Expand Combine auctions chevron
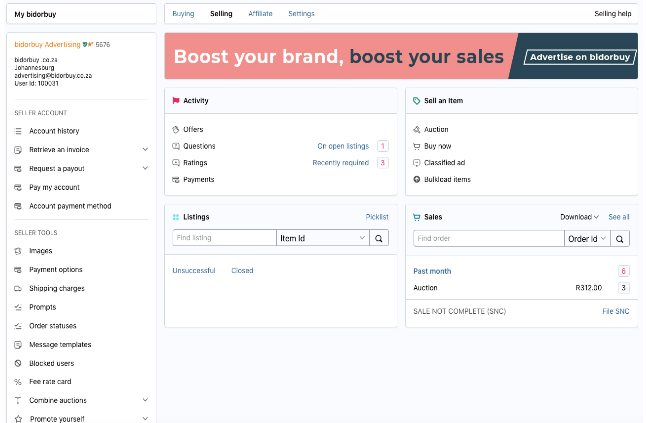Viewport: 646px width, 423px height. [145, 400]
